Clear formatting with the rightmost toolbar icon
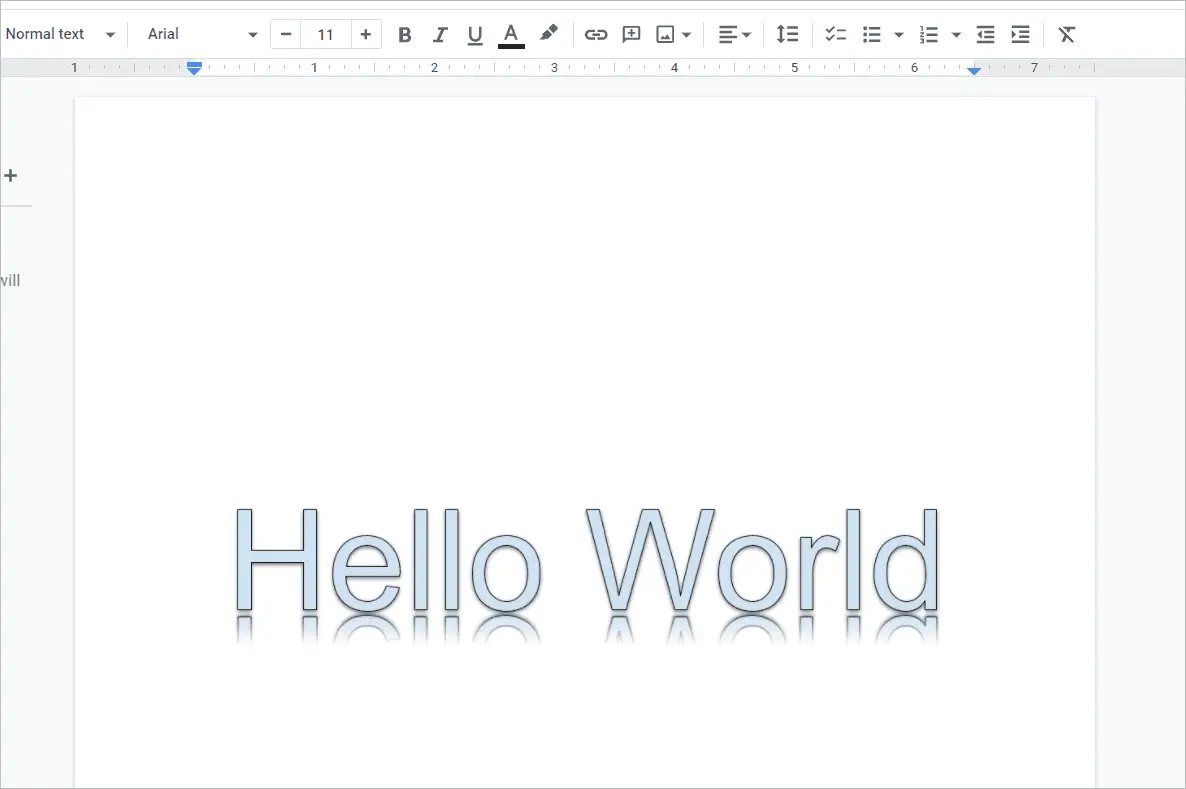Image resolution: width=1186 pixels, height=789 pixels. [x=1066, y=34]
